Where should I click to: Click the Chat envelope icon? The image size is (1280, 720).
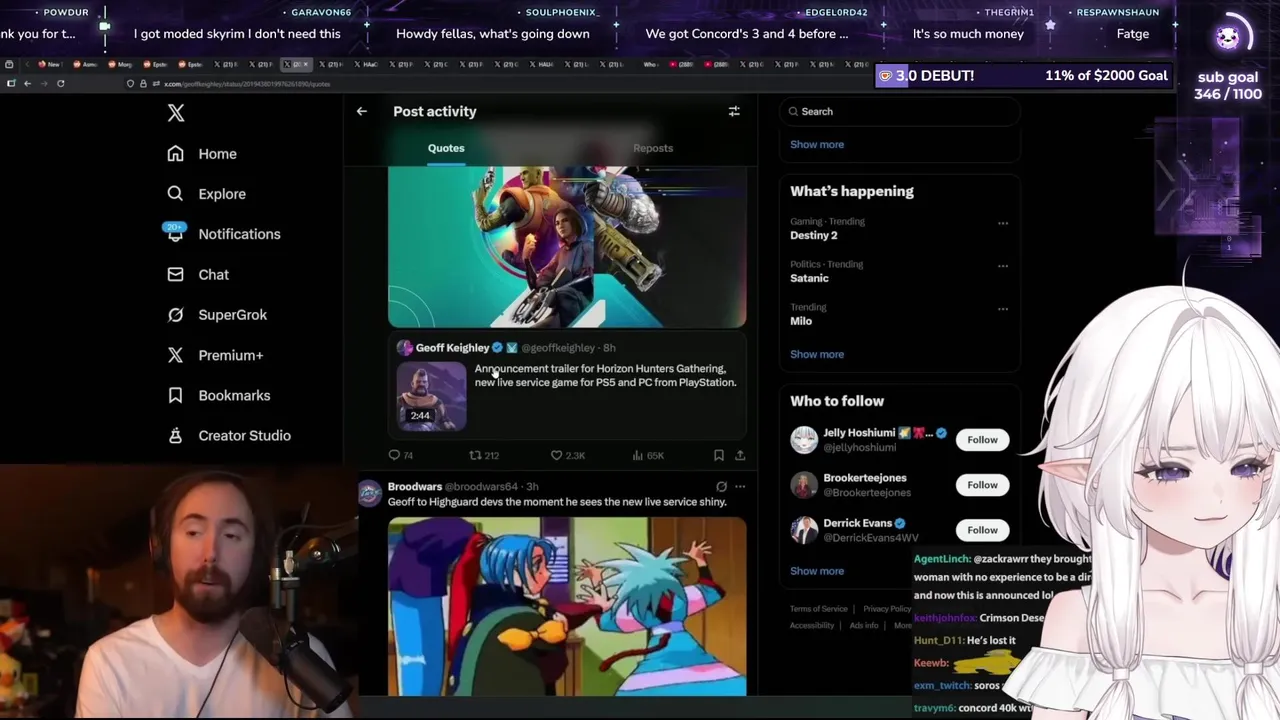176,274
